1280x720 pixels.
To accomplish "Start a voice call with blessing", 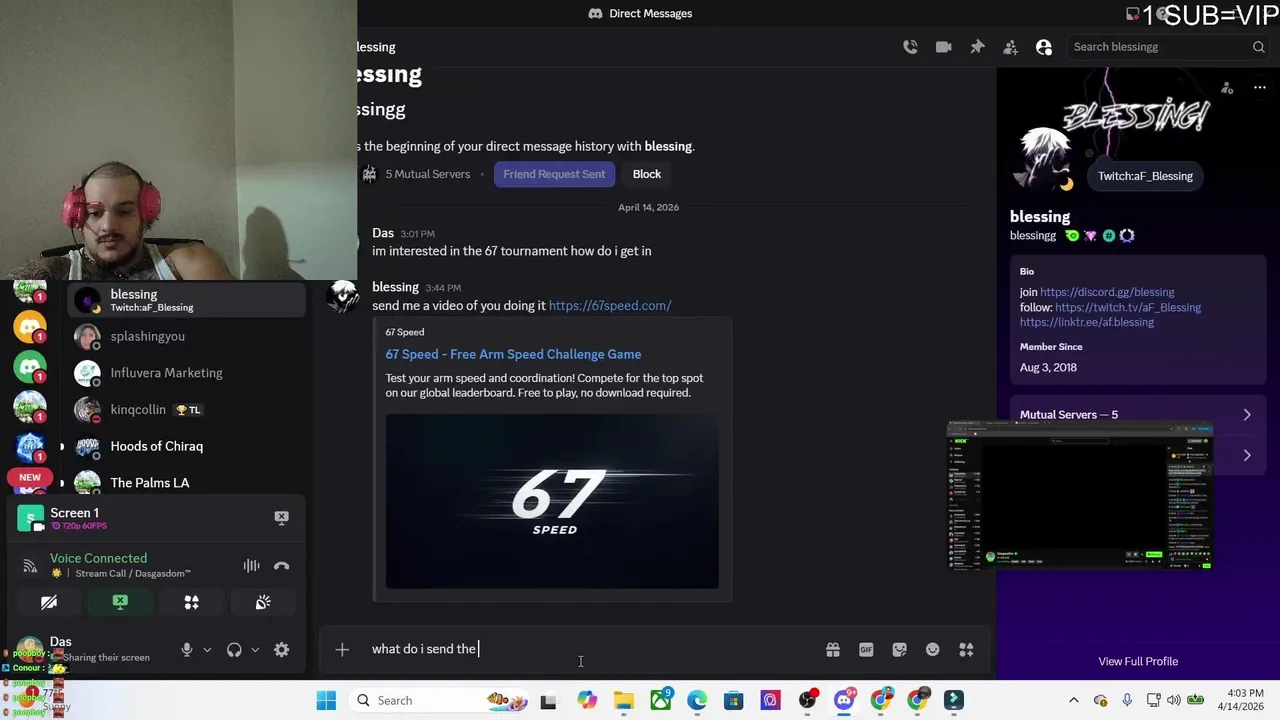I will [x=910, y=47].
